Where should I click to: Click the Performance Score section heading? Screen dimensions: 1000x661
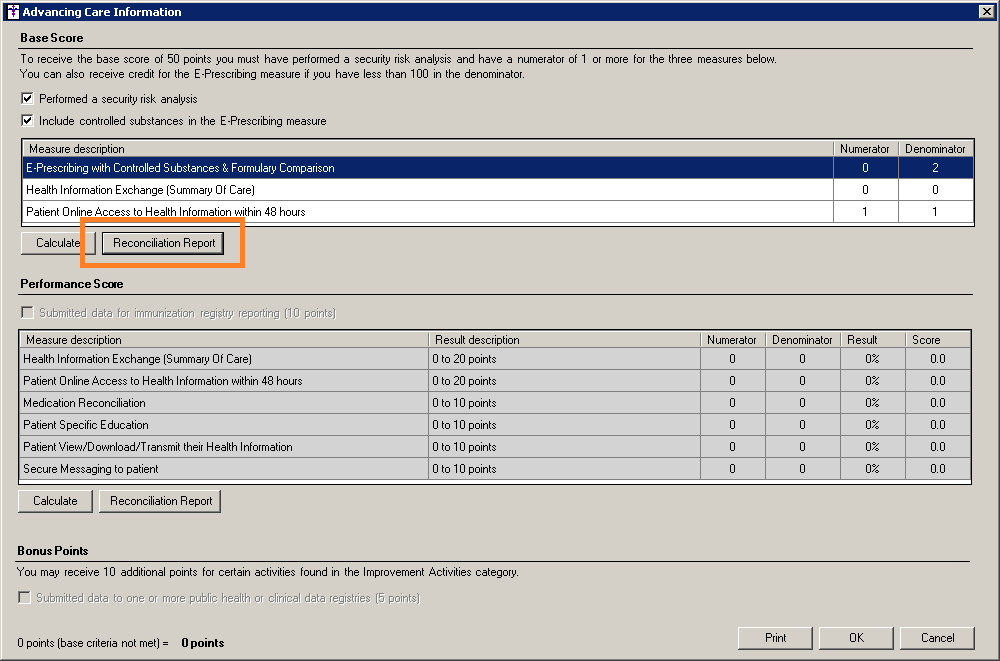71,284
